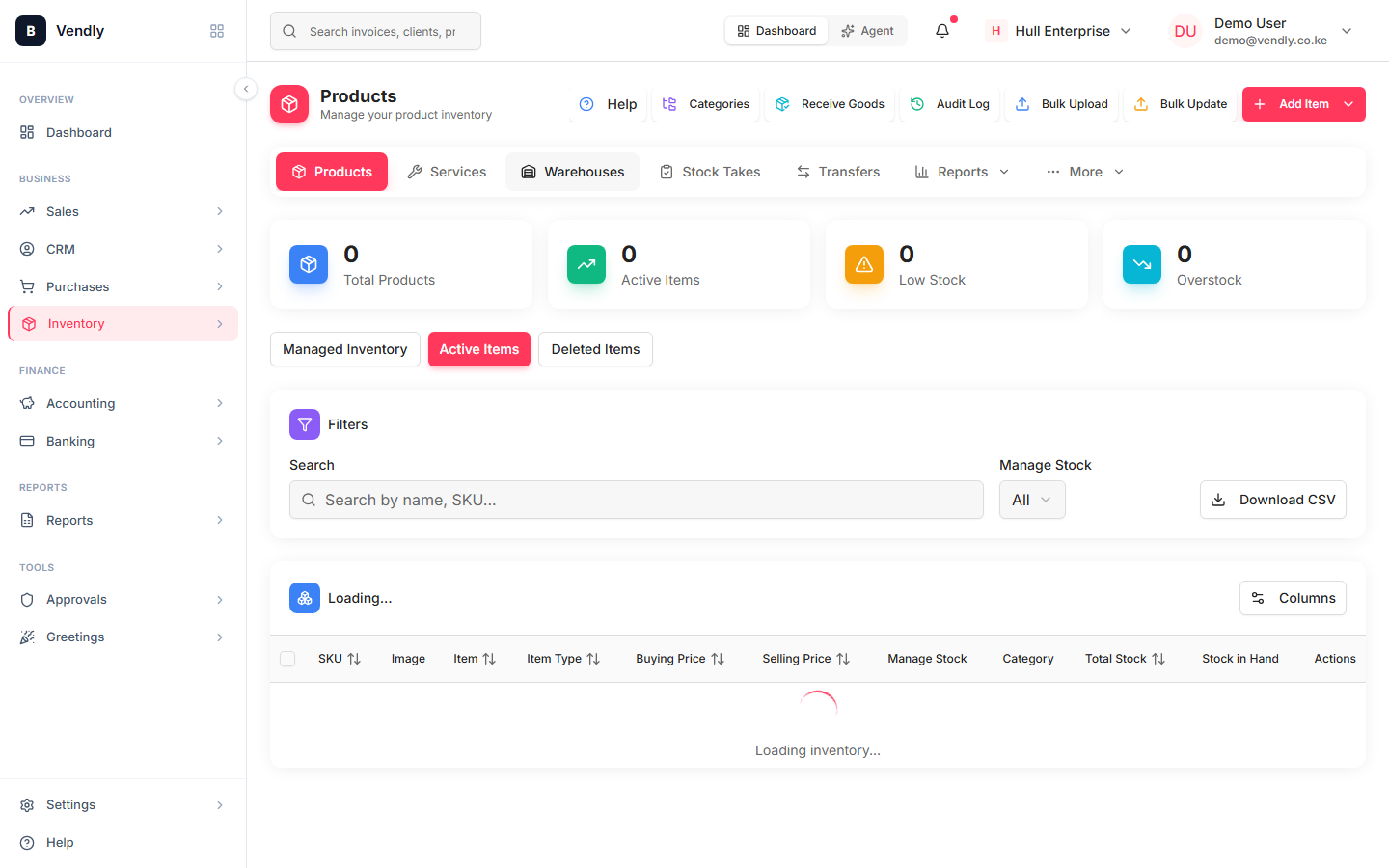1389x868 pixels.
Task: Download CSV of inventory
Action: click(x=1273, y=500)
